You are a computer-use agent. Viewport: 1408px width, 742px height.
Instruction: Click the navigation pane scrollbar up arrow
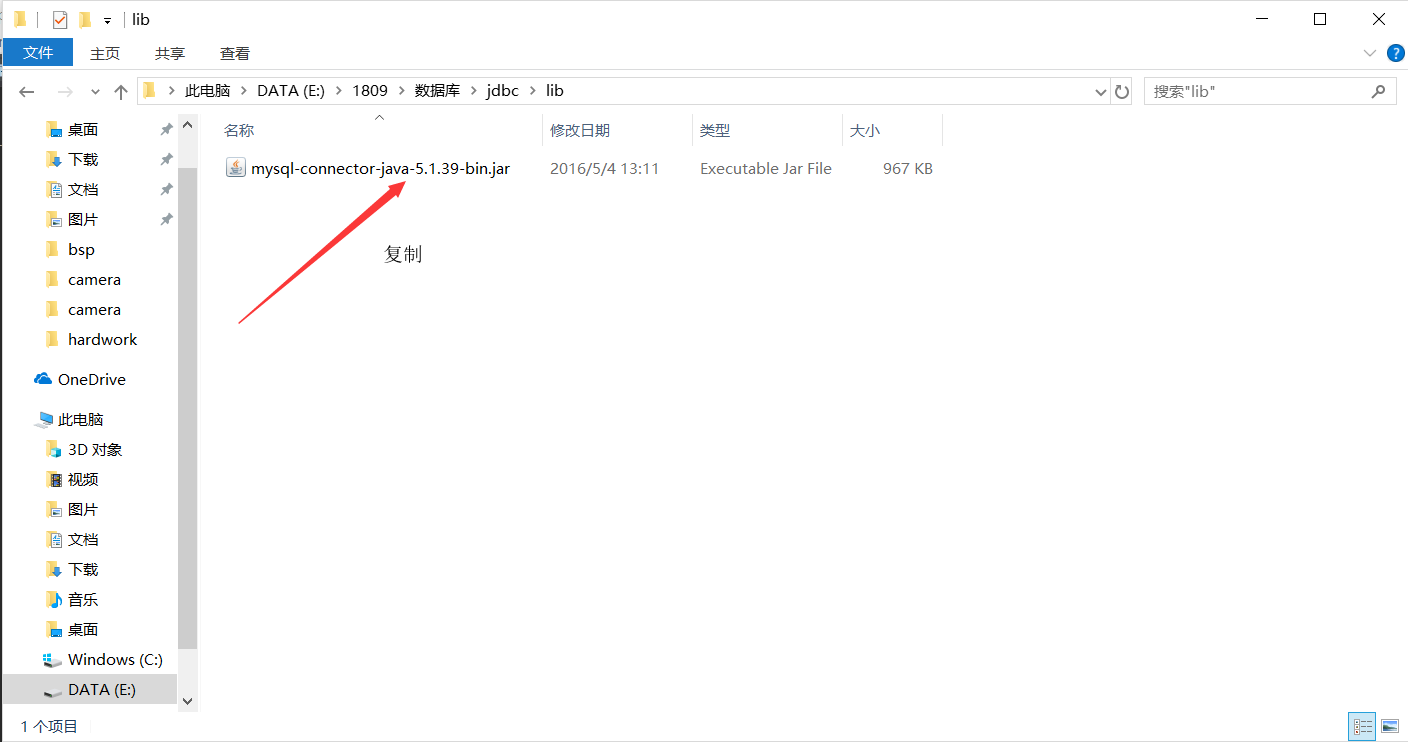pyautogui.click(x=188, y=126)
